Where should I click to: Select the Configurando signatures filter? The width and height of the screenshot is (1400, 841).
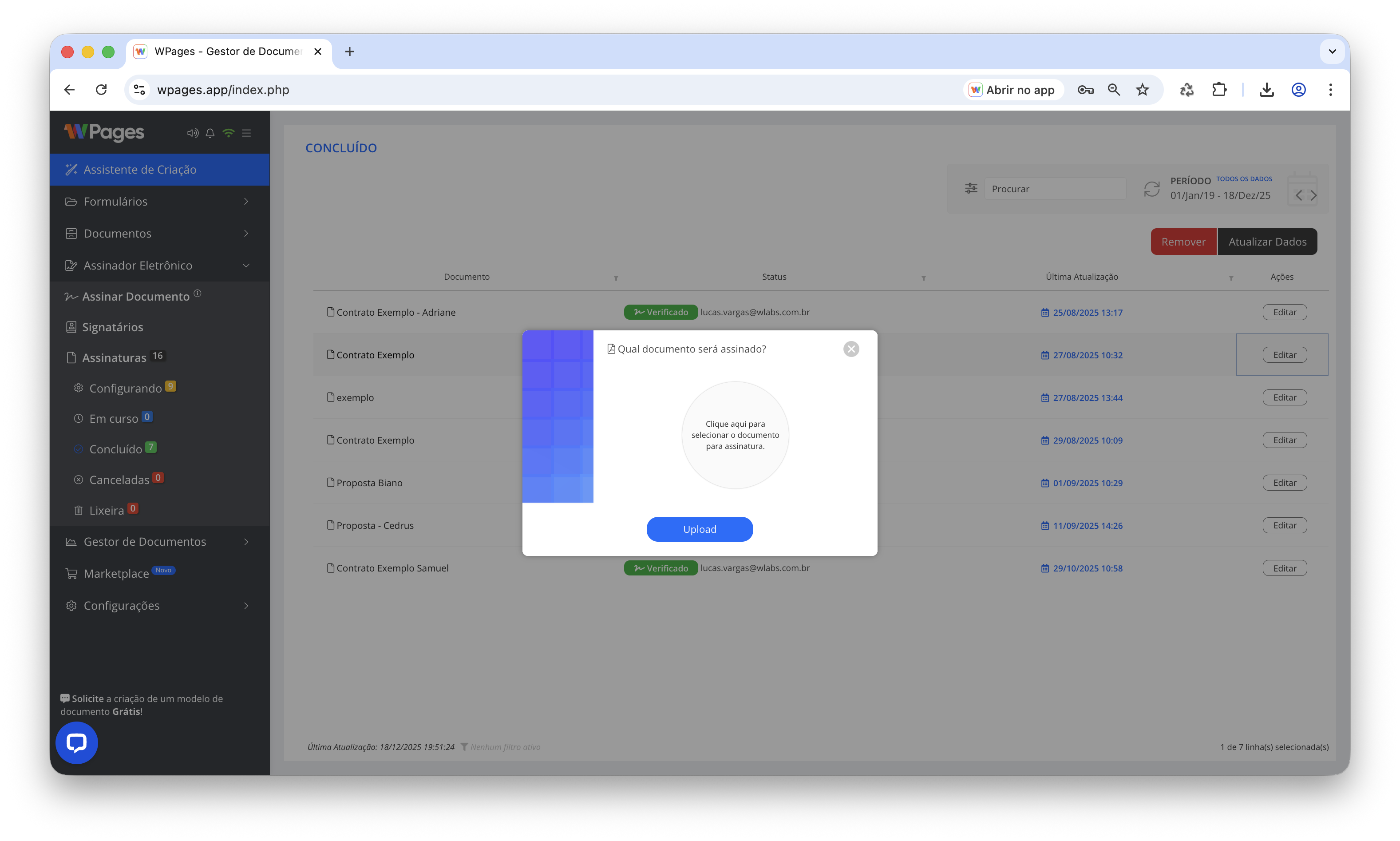click(125, 388)
